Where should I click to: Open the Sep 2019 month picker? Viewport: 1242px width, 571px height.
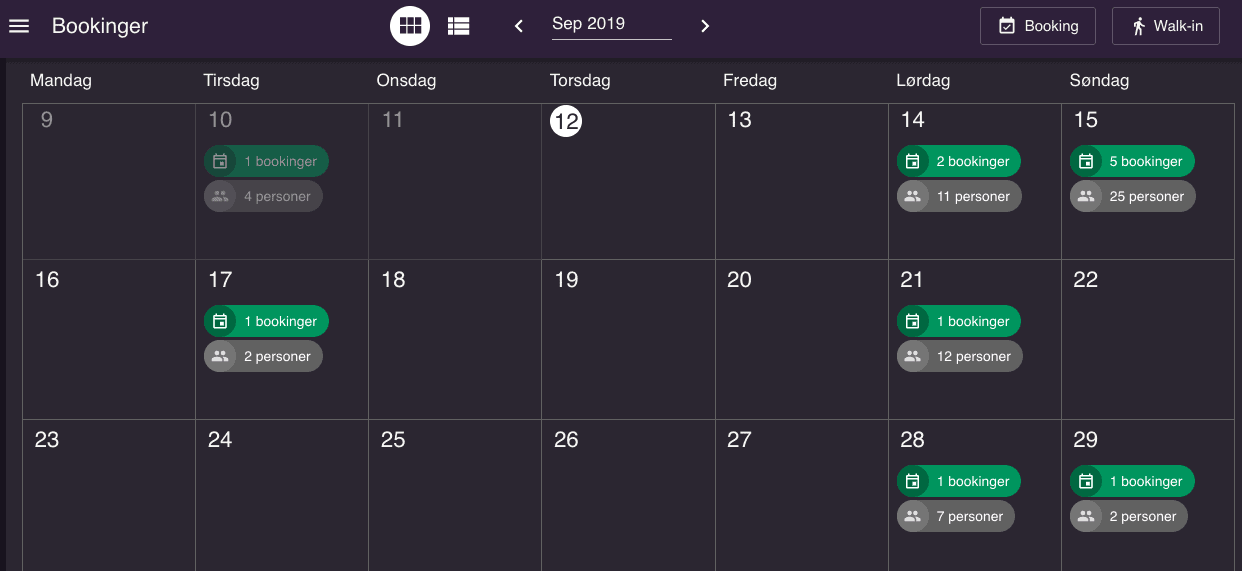click(611, 24)
